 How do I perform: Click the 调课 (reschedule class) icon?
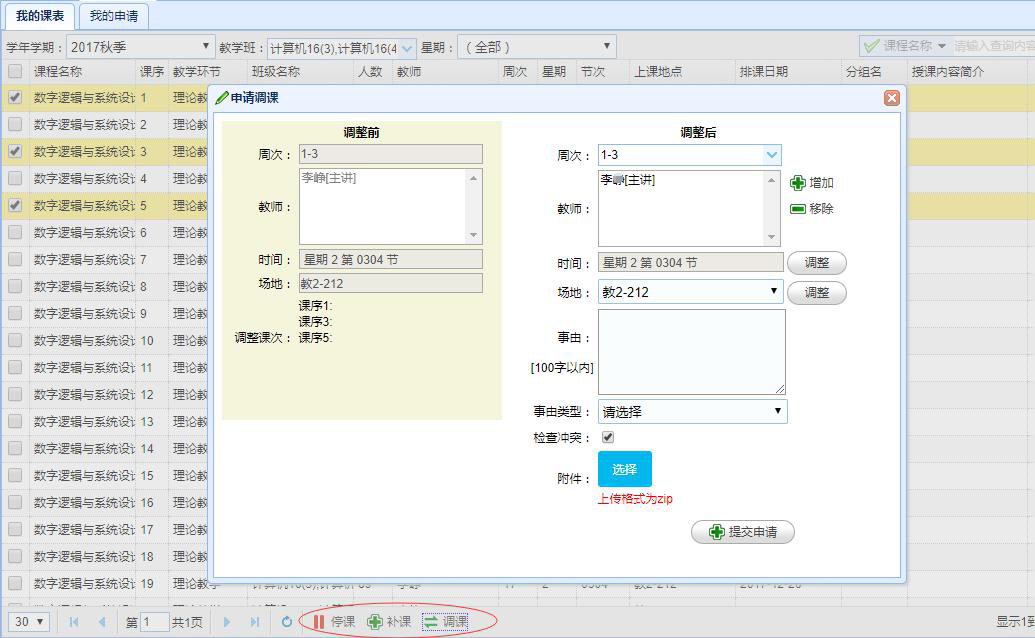(431, 622)
